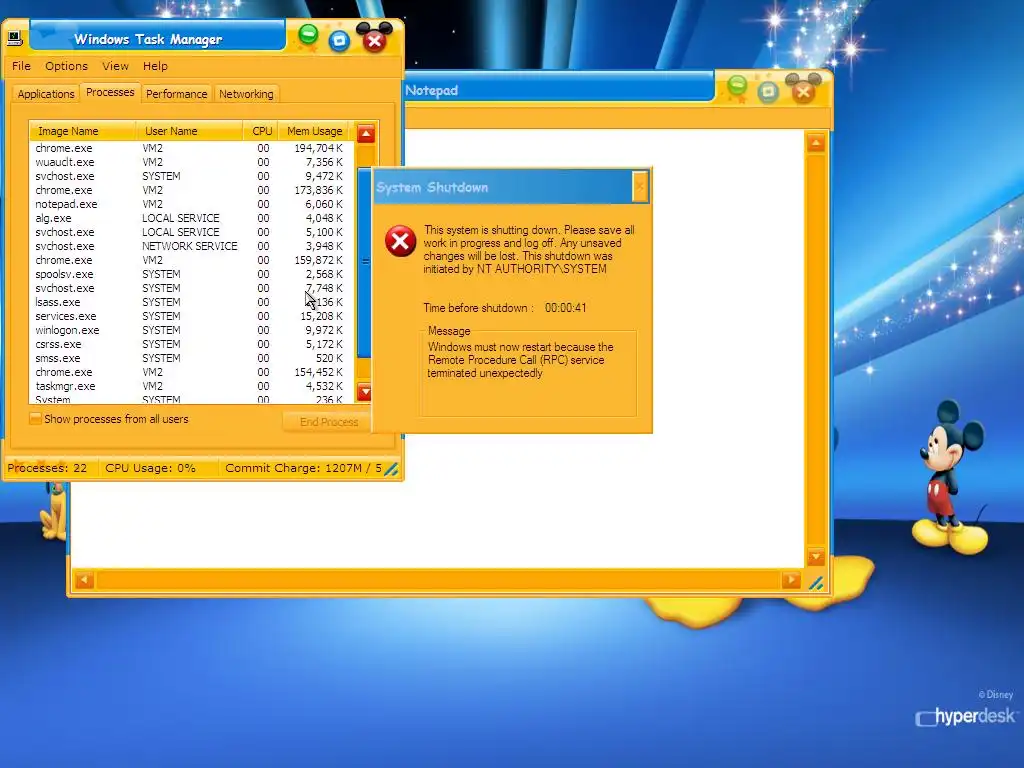Image resolution: width=1024 pixels, height=768 pixels.
Task: Select the alg.exe process row
Action: [191, 218]
